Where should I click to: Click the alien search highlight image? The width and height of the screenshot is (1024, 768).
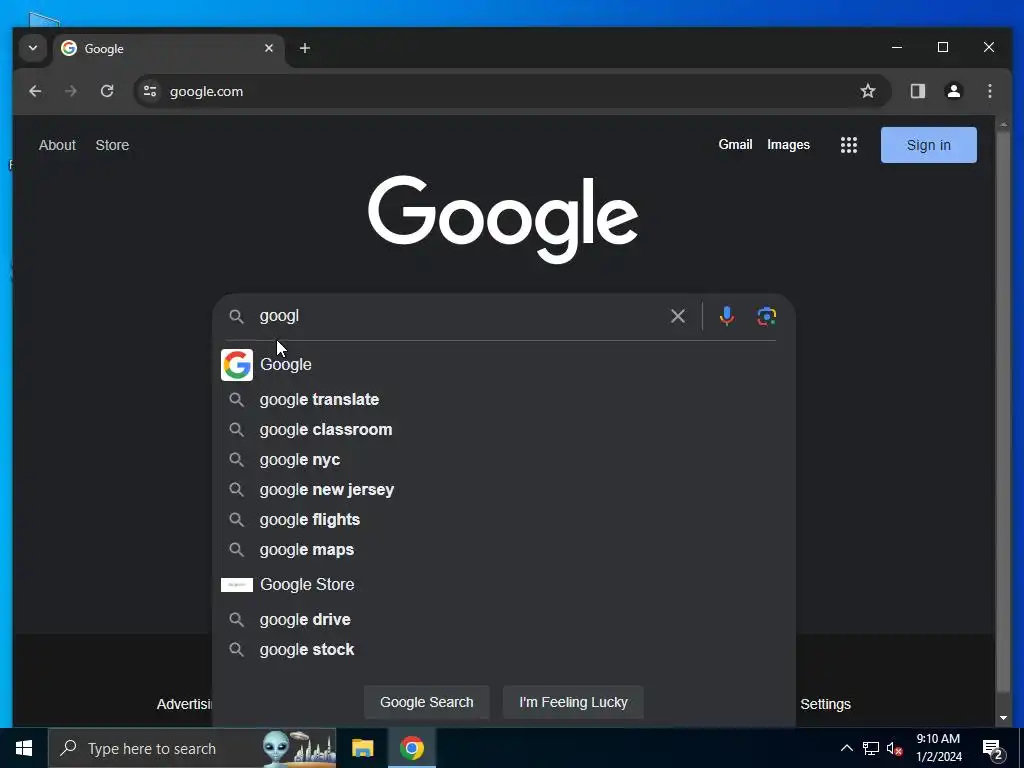tap(298, 748)
